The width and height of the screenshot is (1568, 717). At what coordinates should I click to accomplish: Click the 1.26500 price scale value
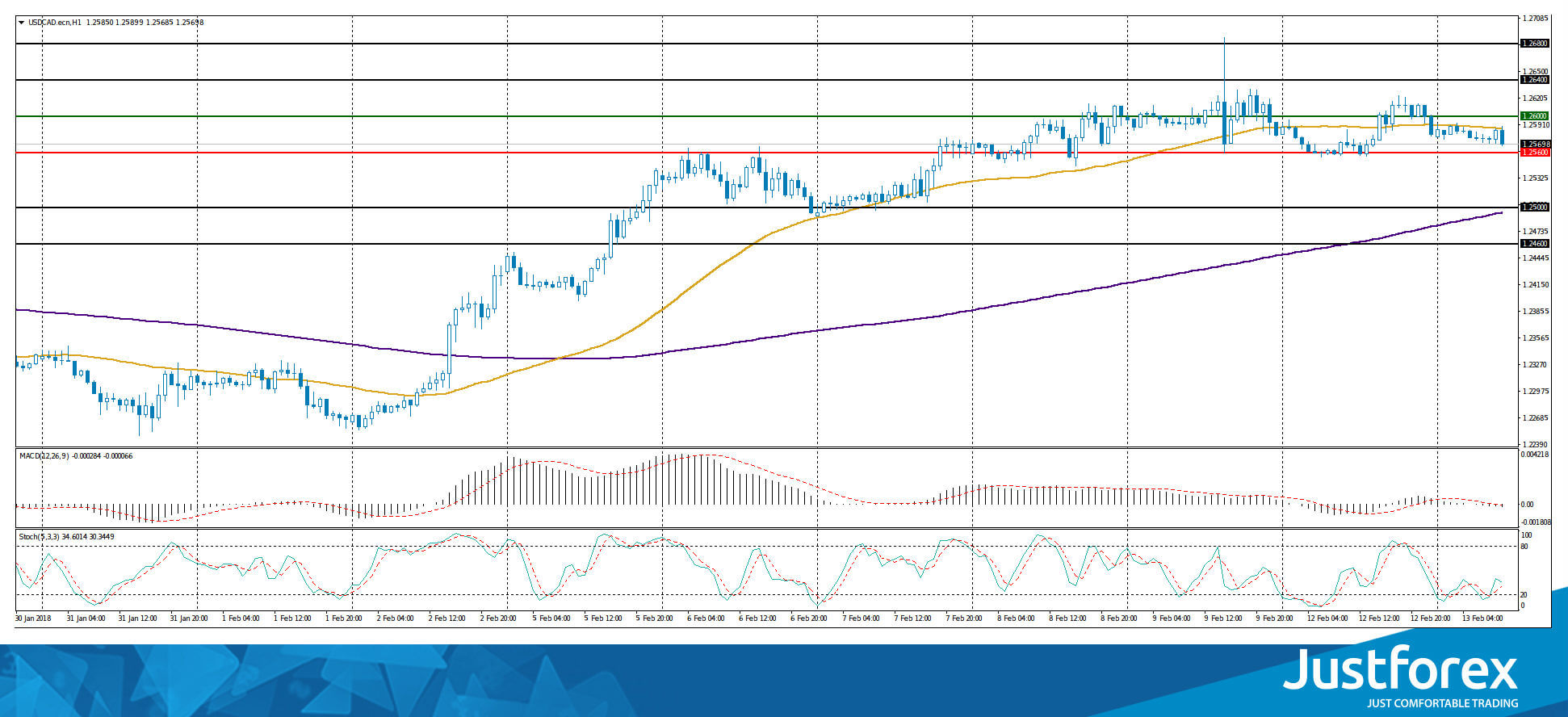[1535, 71]
